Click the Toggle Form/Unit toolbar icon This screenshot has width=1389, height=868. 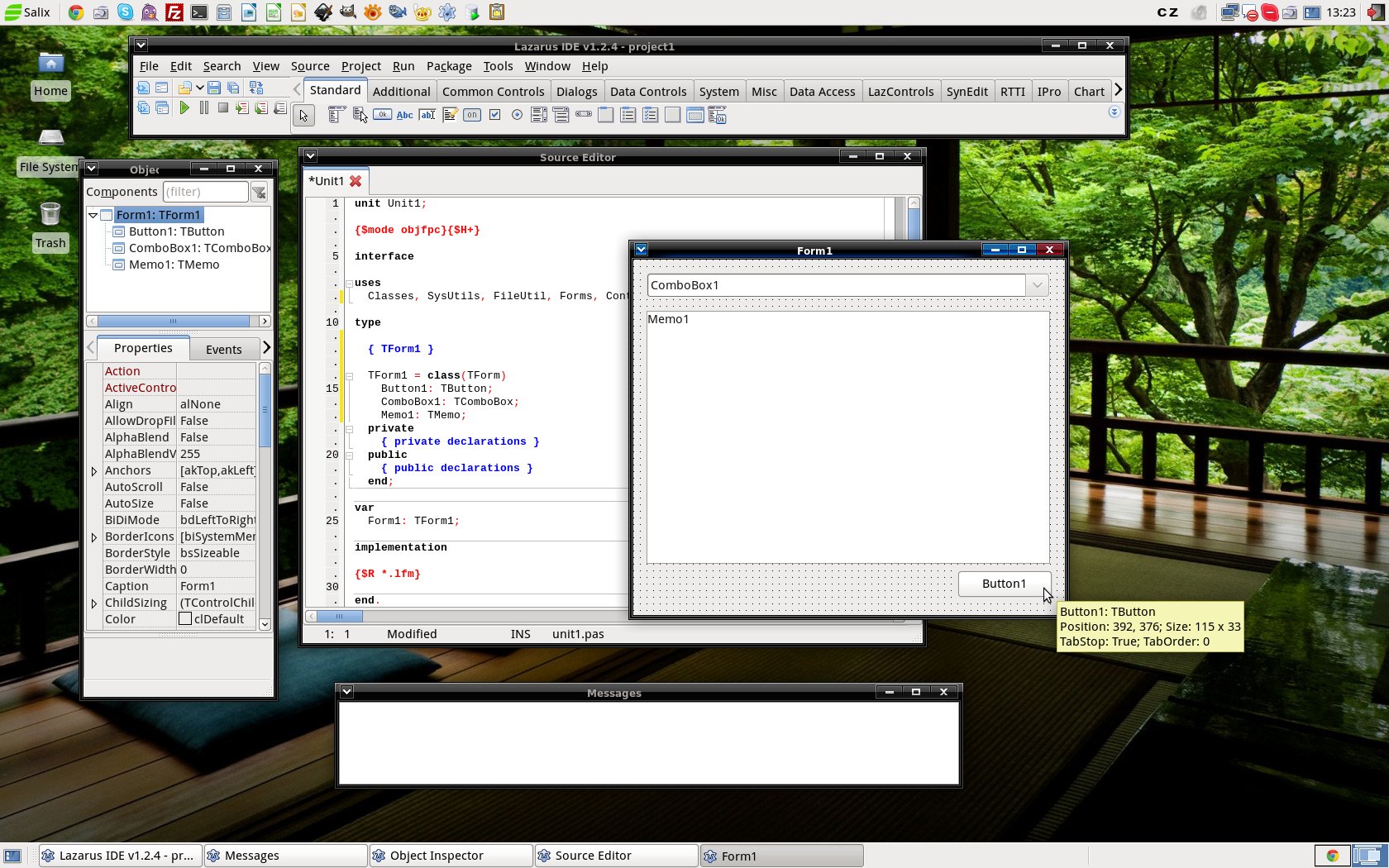(256, 88)
